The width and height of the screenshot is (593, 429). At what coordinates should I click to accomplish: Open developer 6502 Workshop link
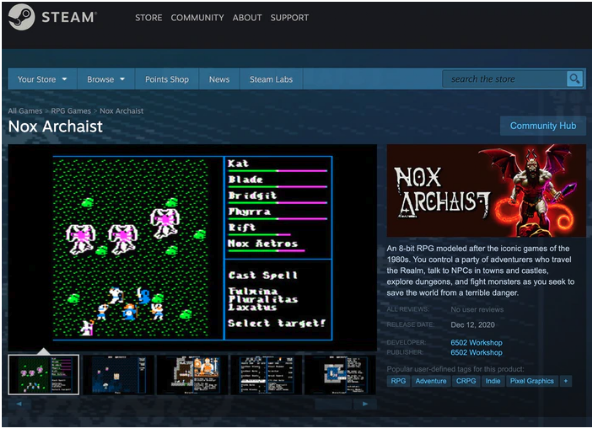(476, 342)
